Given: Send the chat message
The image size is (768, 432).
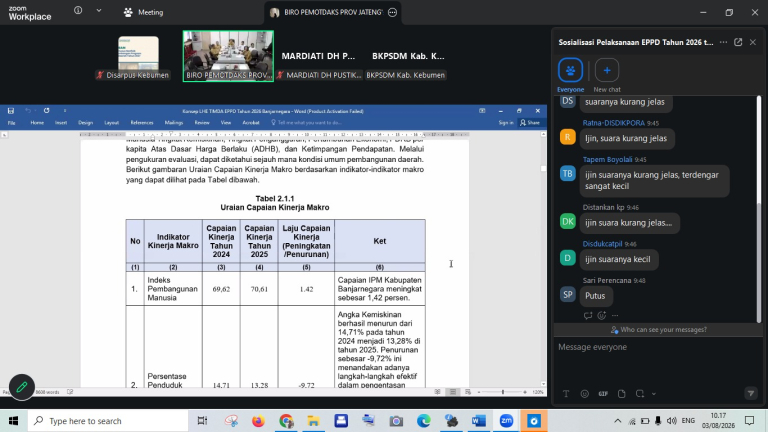Looking at the screenshot, I should pyautogui.click(x=751, y=393).
